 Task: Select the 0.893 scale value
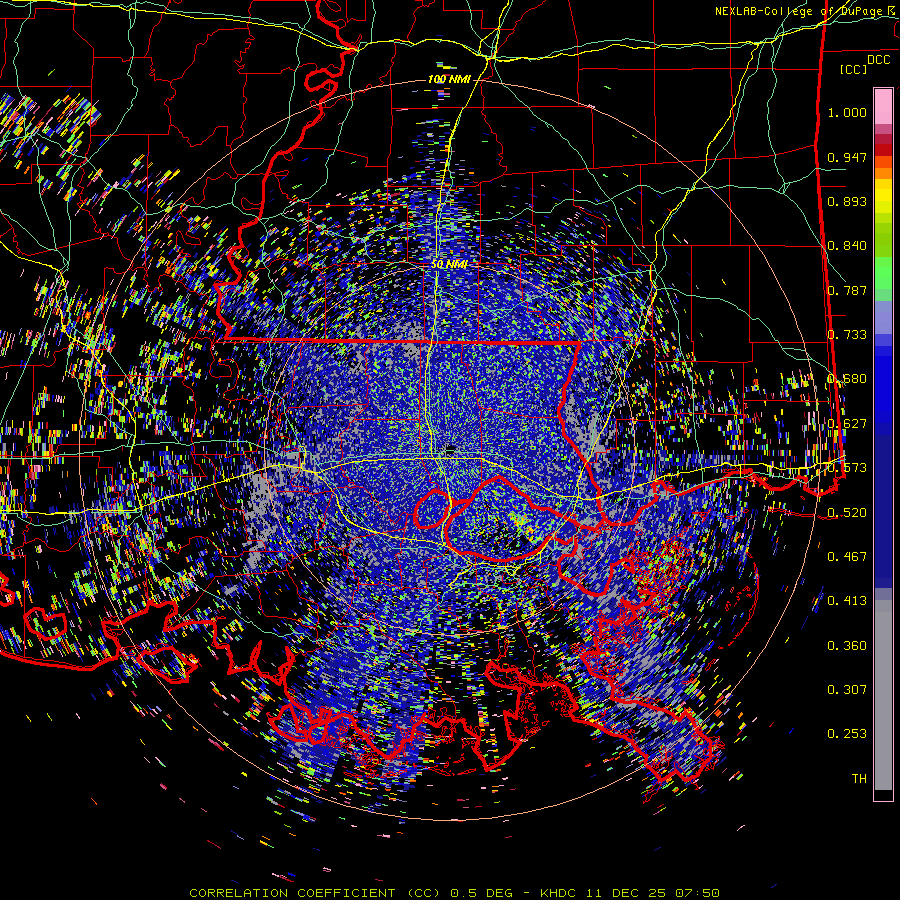847,201
